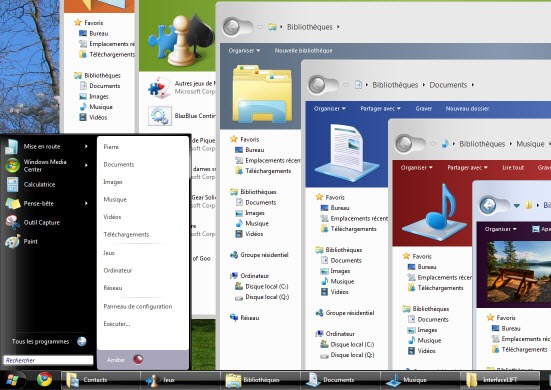Click the large Libraries folder icon

pyautogui.click(x=262, y=94)
